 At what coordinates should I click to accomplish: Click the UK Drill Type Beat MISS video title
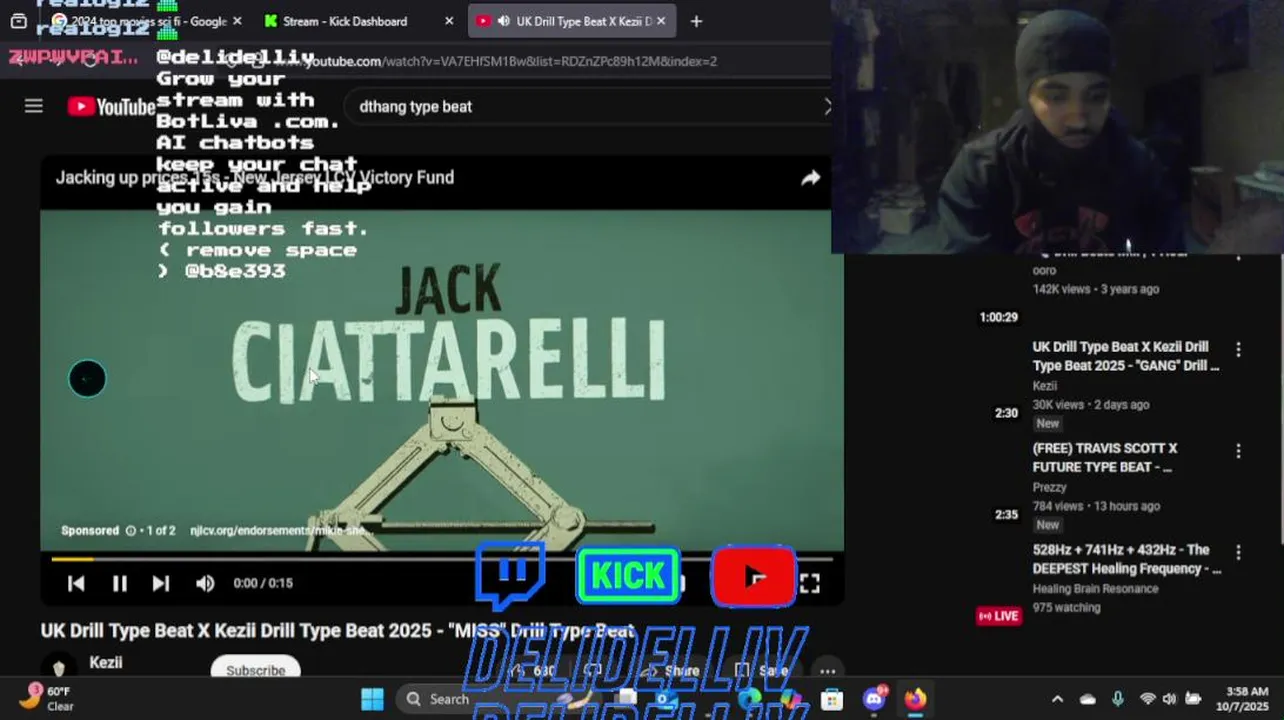337,631
